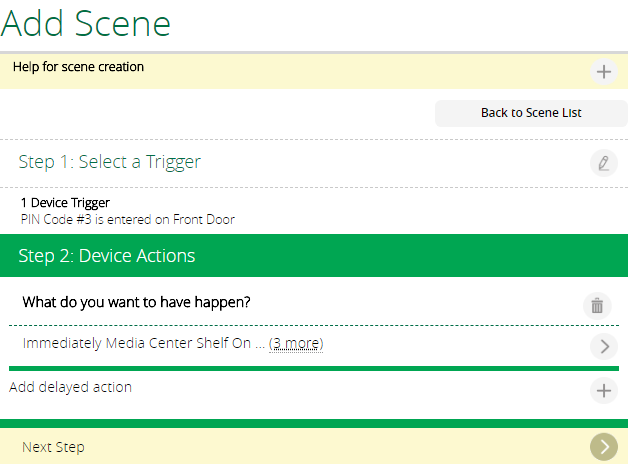Click the Add Scene page title
632x466 pixels.
[86, 23]
